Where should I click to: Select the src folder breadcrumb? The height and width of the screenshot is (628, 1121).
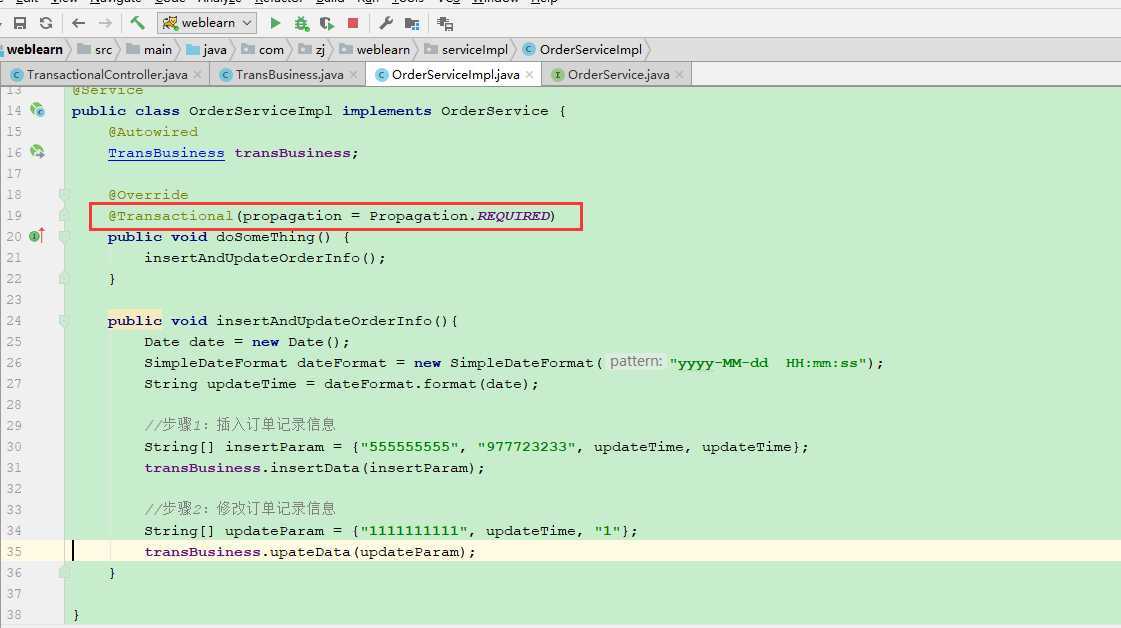tap(95, 49)
